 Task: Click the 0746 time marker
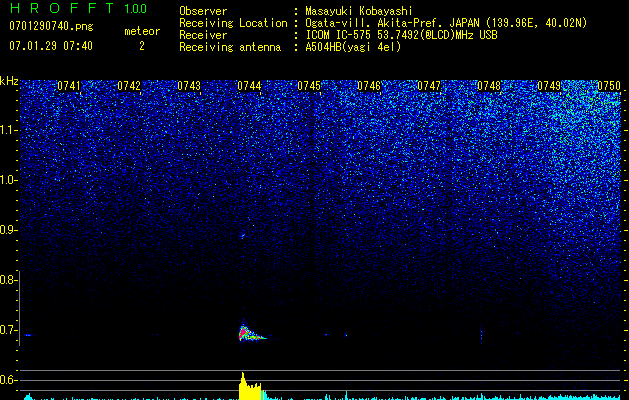(369, 86)
